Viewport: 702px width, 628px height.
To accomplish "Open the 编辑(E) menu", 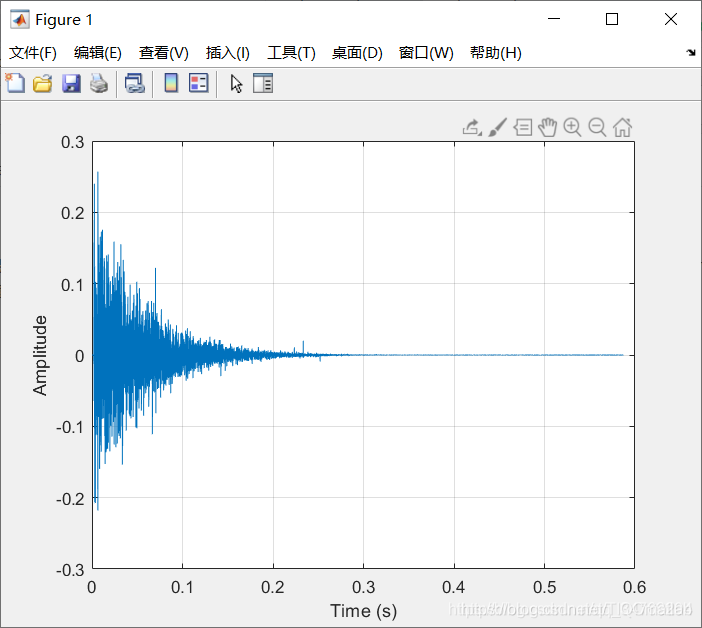I will (98, 53).
